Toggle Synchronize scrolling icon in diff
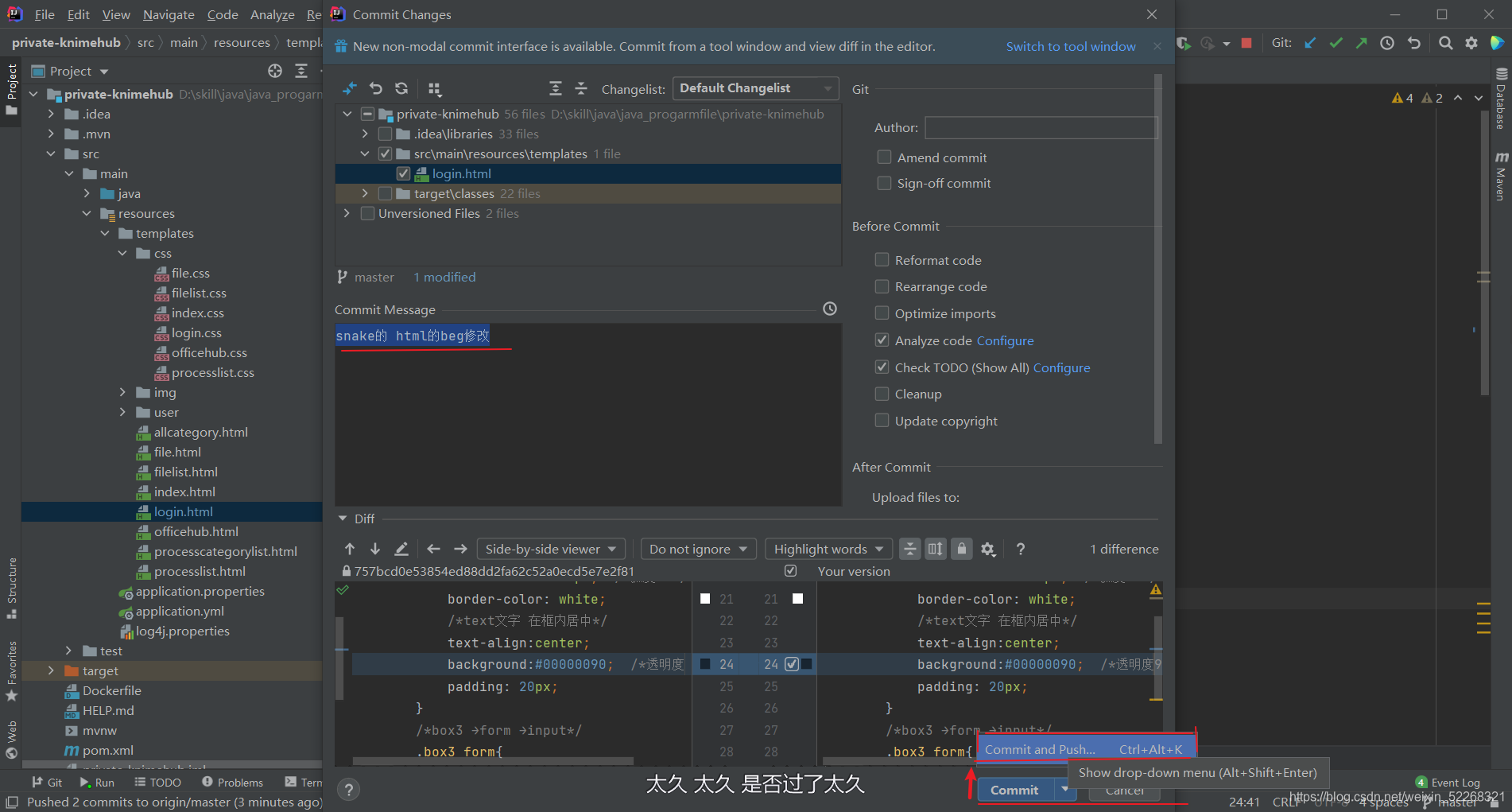 936,549
